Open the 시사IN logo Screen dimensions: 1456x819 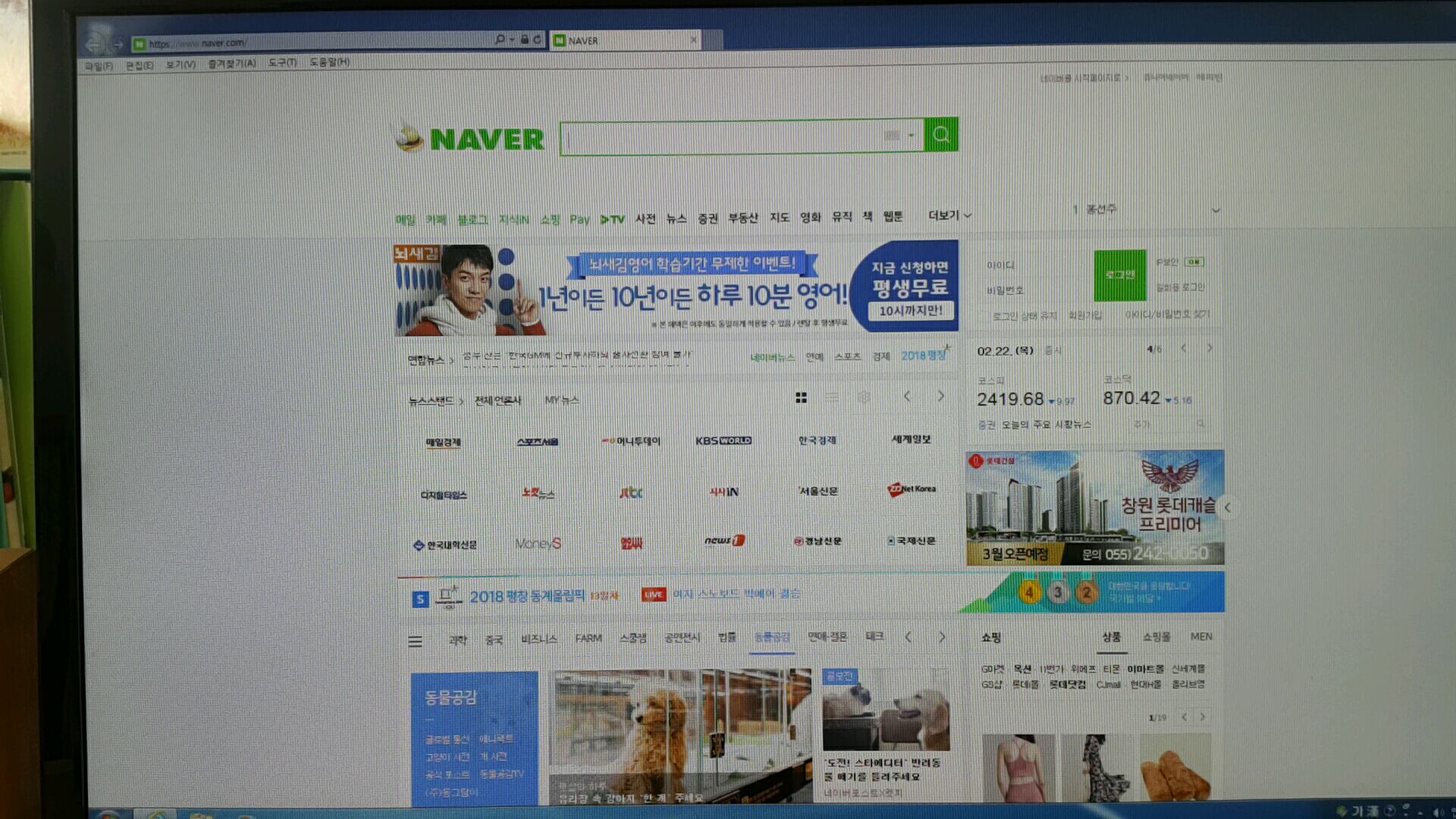[723, 492]
